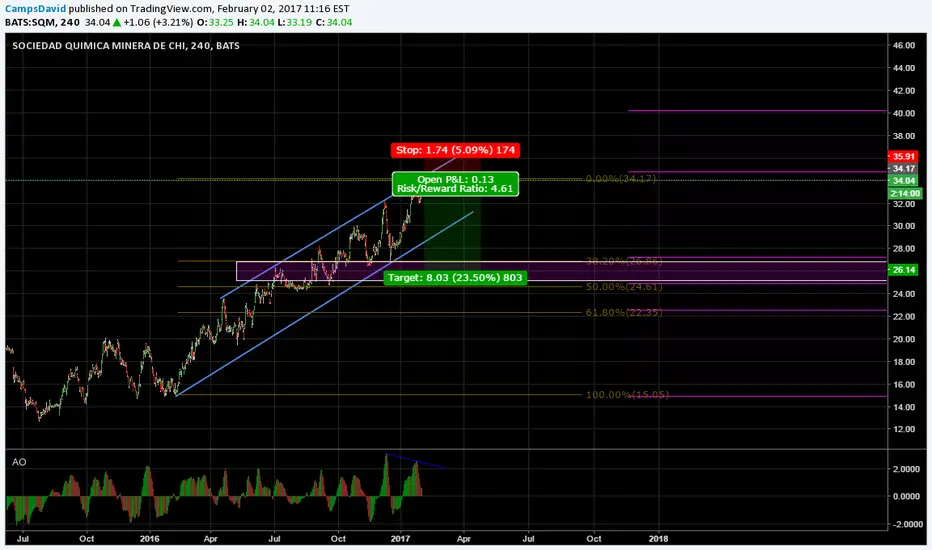Select the red Stop: 1.74 (5.09%) label

[455, 150]
